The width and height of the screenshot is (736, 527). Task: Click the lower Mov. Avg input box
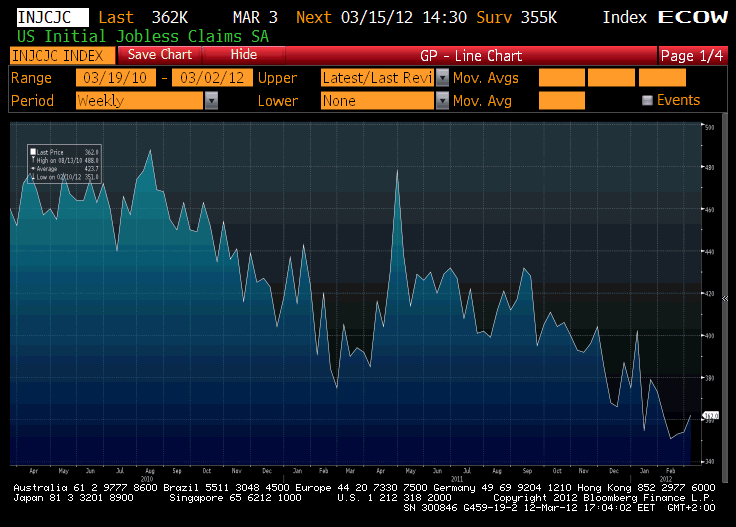(562, 100)
